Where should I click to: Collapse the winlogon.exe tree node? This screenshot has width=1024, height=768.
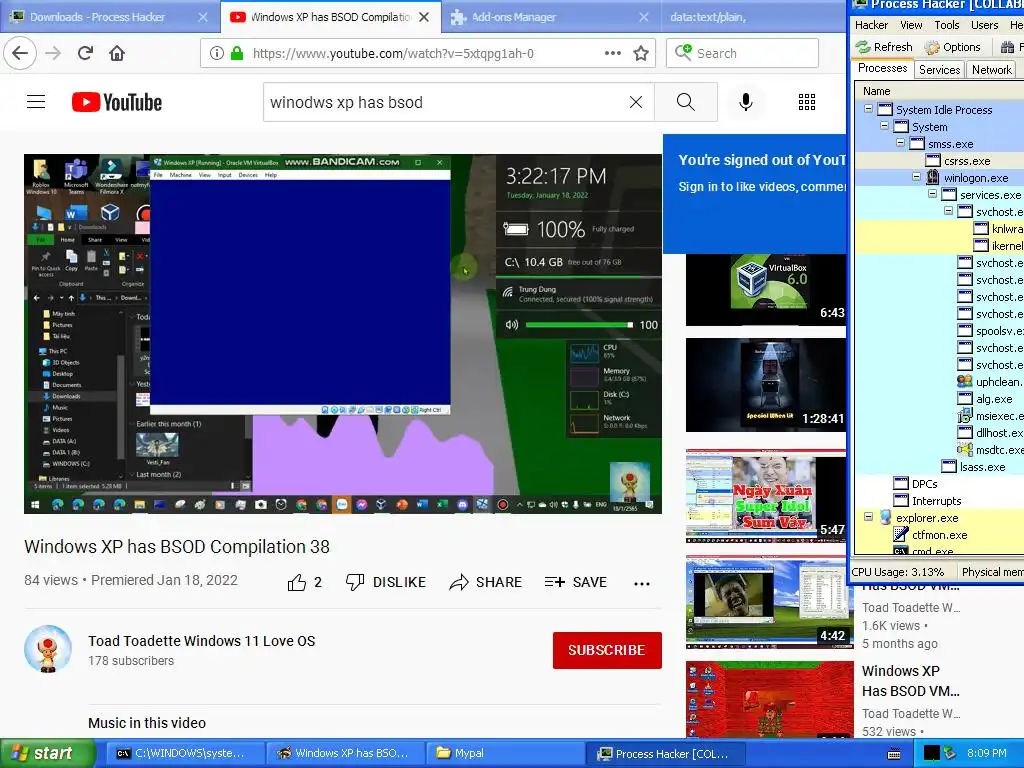(916, 177)
